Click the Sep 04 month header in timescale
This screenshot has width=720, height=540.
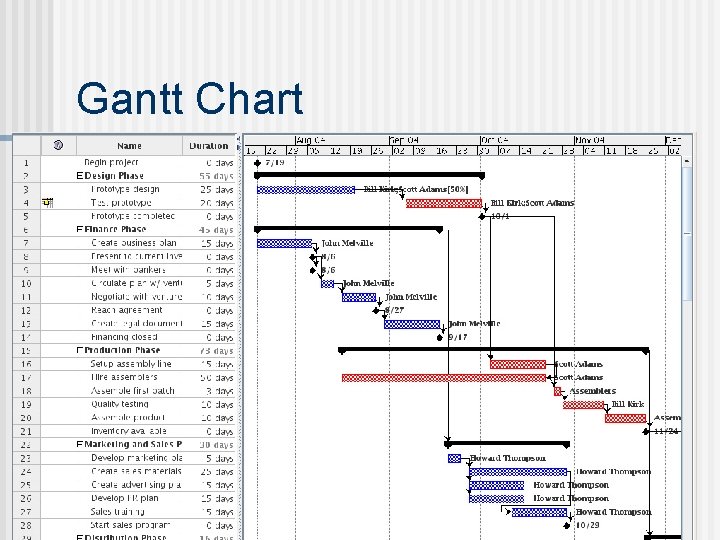coord(435,140)
